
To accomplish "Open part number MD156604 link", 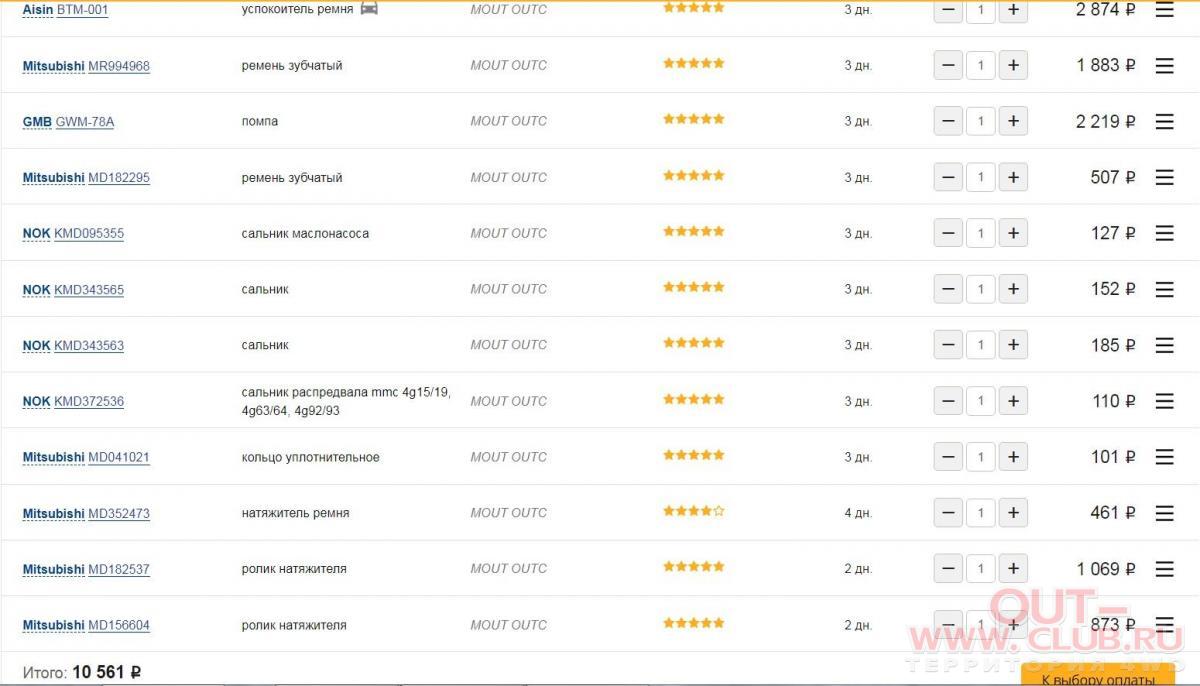I will [119, 626].
